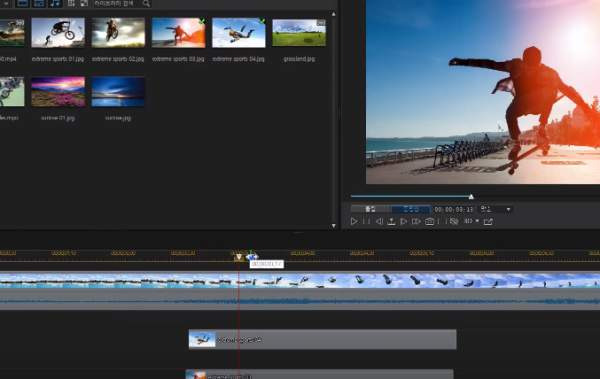Select the extreme sports 02.jpg thumbnail
The width and height of the screenshot is (600, 379).
[x=118, y=33]
